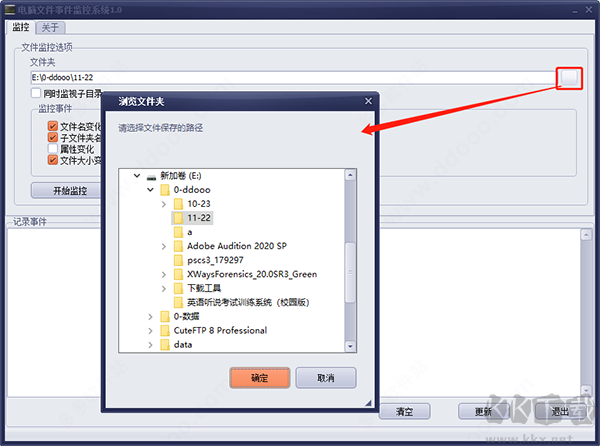Expand the CuteFTP 8 Professional node
The height and width of the screenshot is (446, 600).
coord(150,331)
